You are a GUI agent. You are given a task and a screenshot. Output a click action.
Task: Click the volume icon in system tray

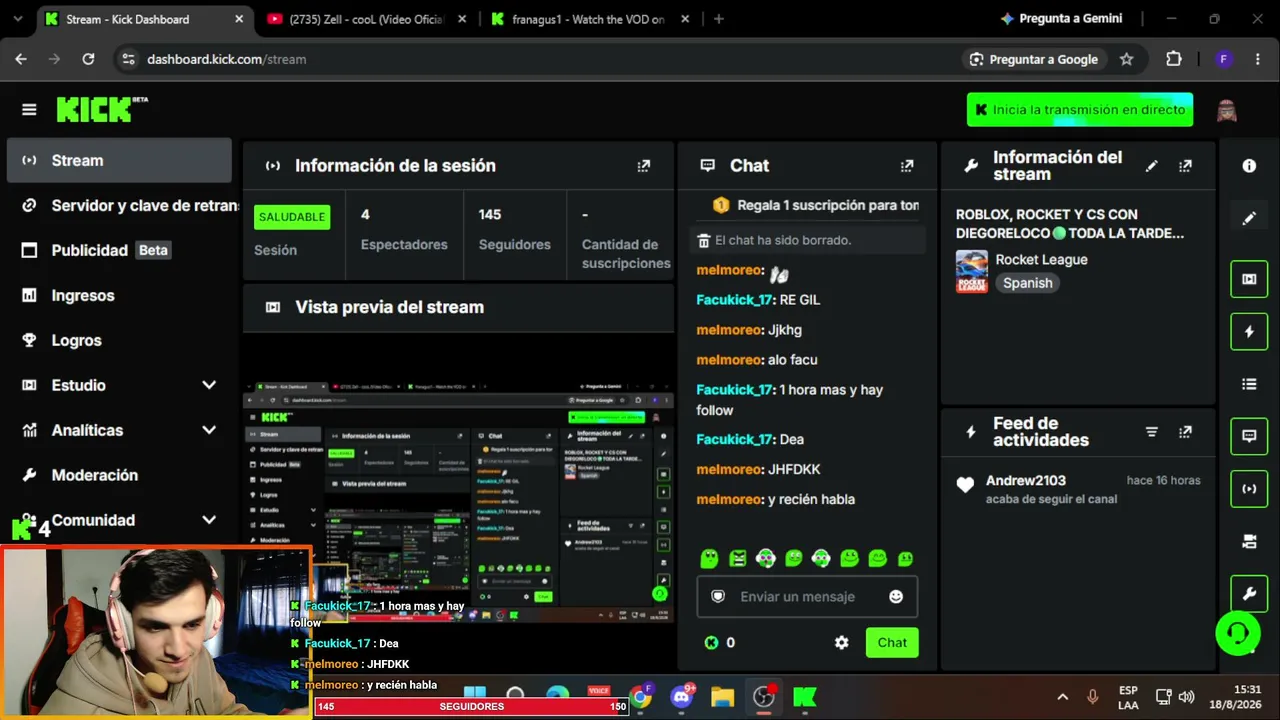click(x=1187, y=696)
